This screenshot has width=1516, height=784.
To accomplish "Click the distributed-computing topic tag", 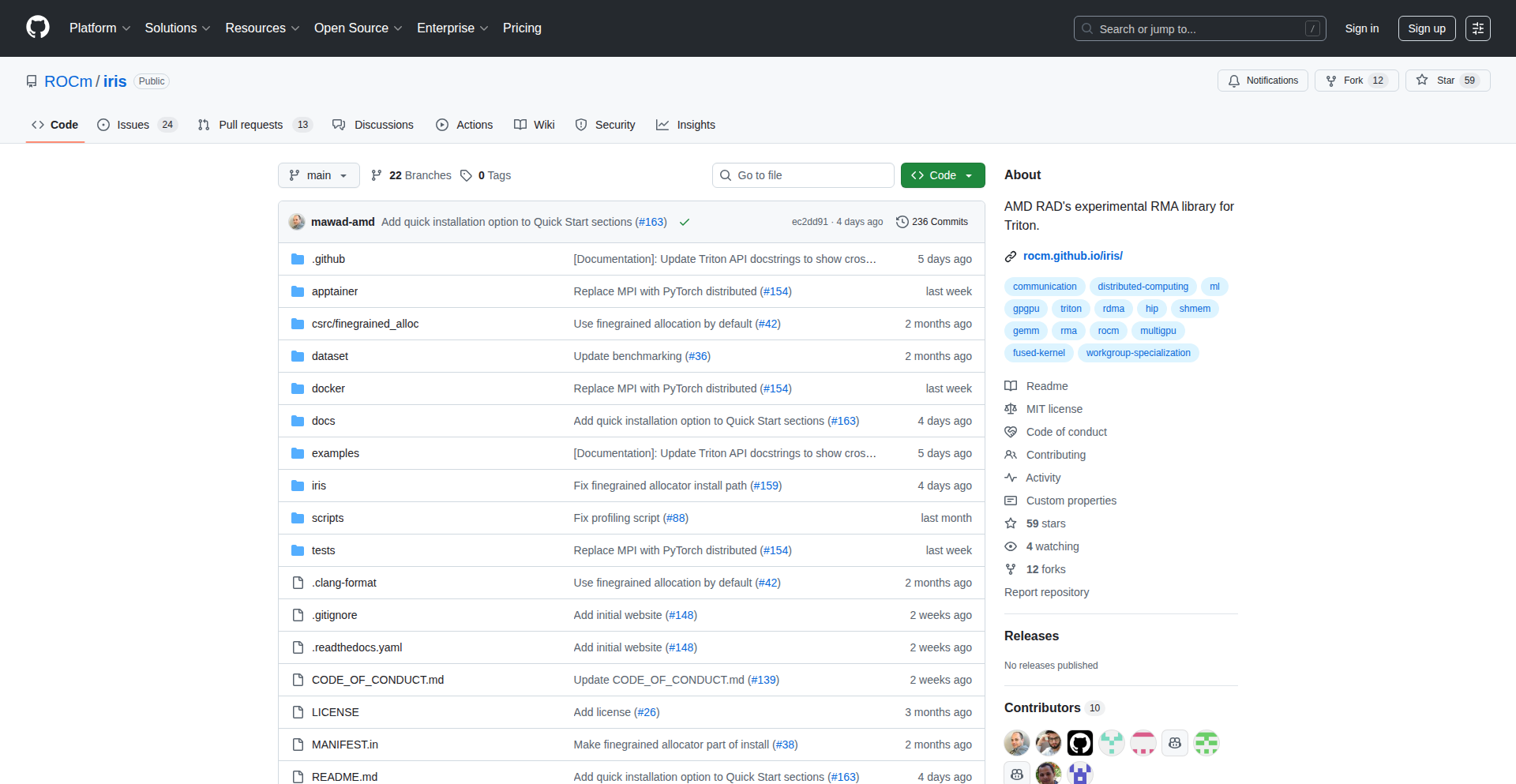I will [x=1143, y=287].
